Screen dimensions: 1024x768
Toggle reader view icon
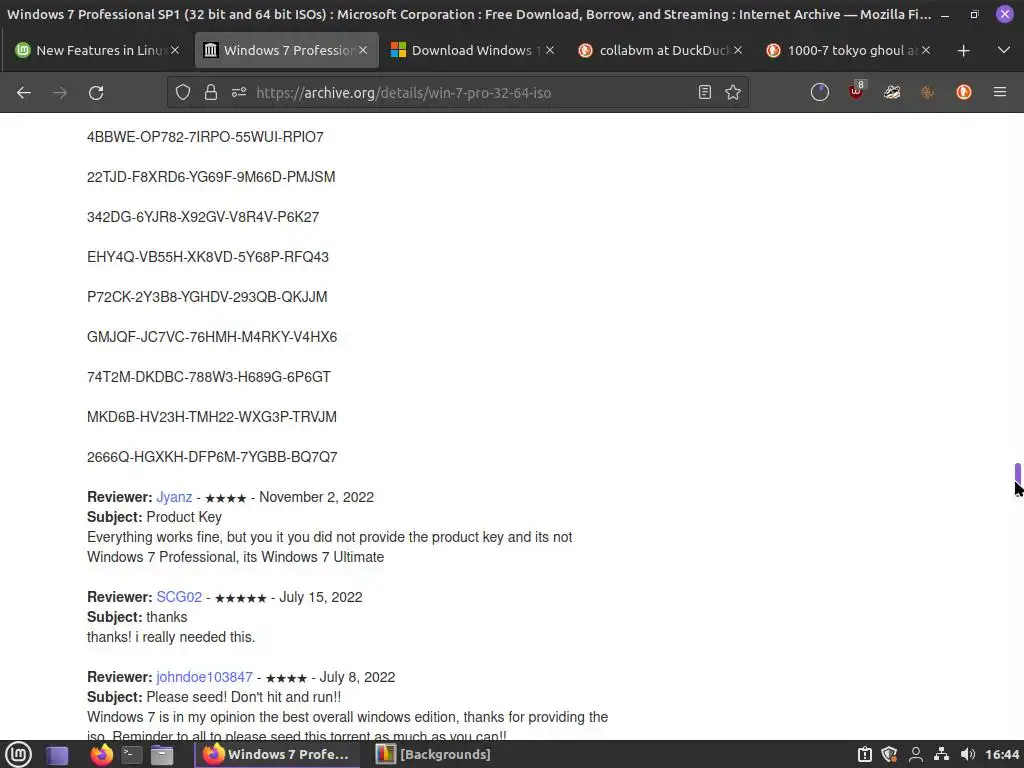click(705, 93)
